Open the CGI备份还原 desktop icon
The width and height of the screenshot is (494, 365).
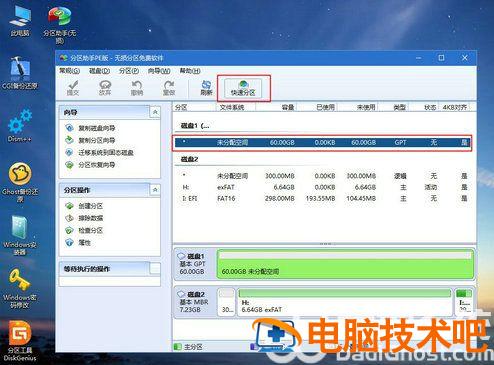click(20, 73)
